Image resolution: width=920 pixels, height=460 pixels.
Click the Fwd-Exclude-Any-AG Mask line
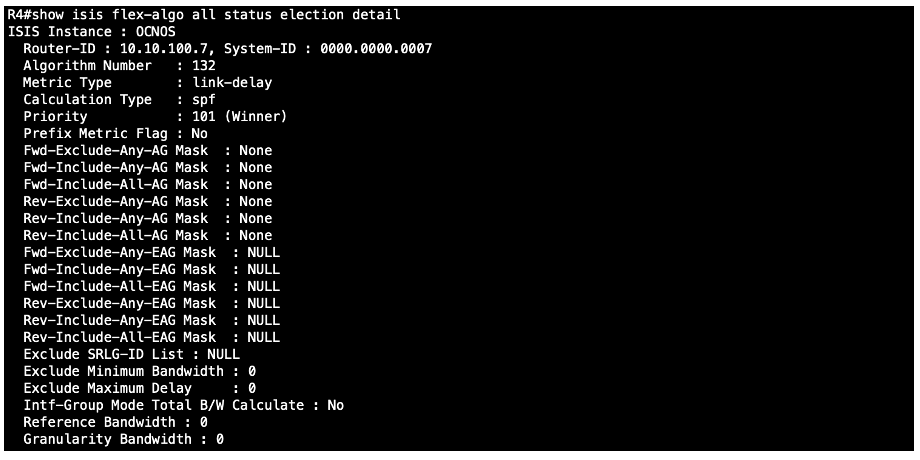click(148, 151)
